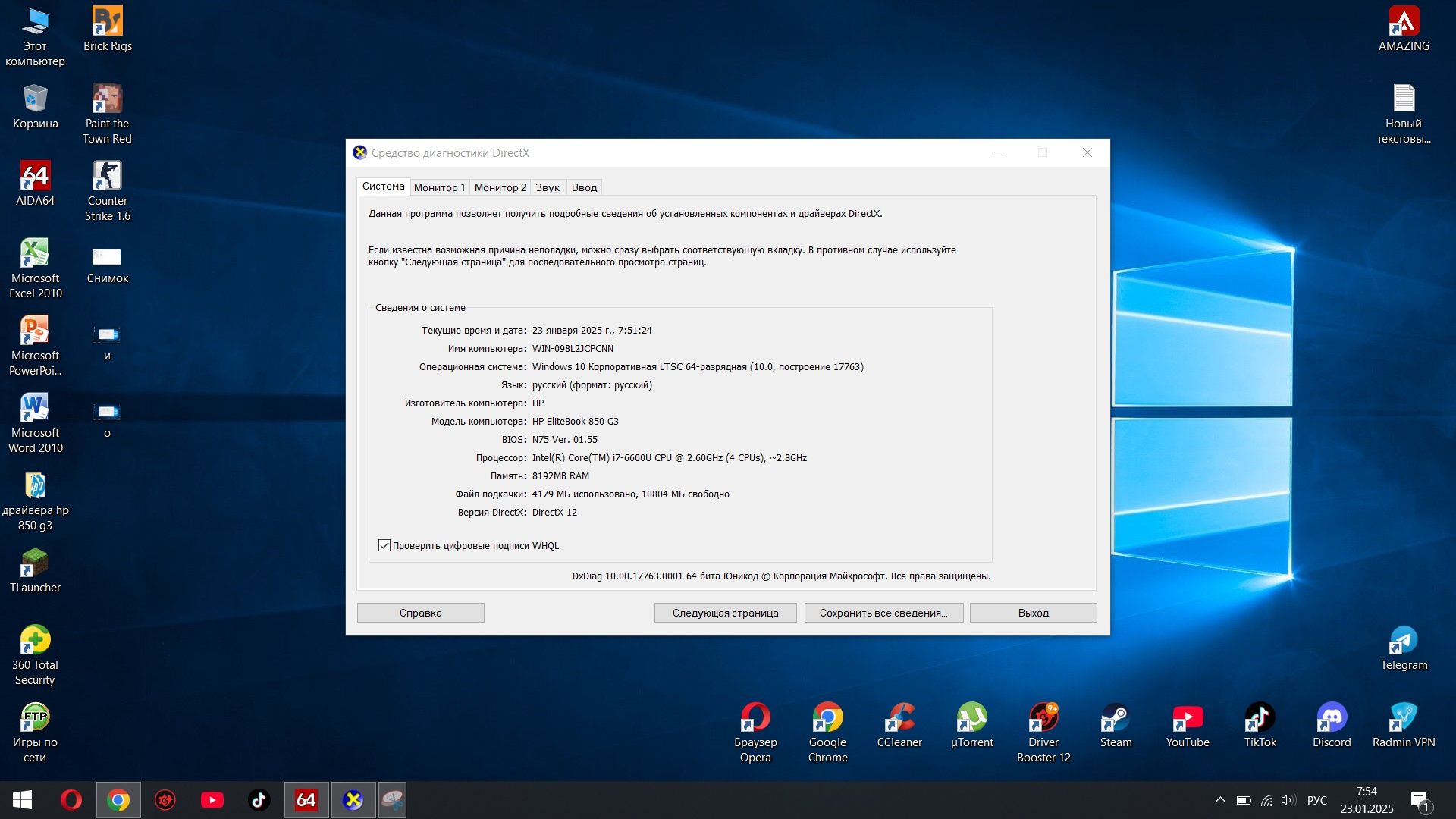Screen dimensions: 1456x819
Task: Open Новый текстовый document on desktop
Action: pyautogui.click(x=1404, y=115)
